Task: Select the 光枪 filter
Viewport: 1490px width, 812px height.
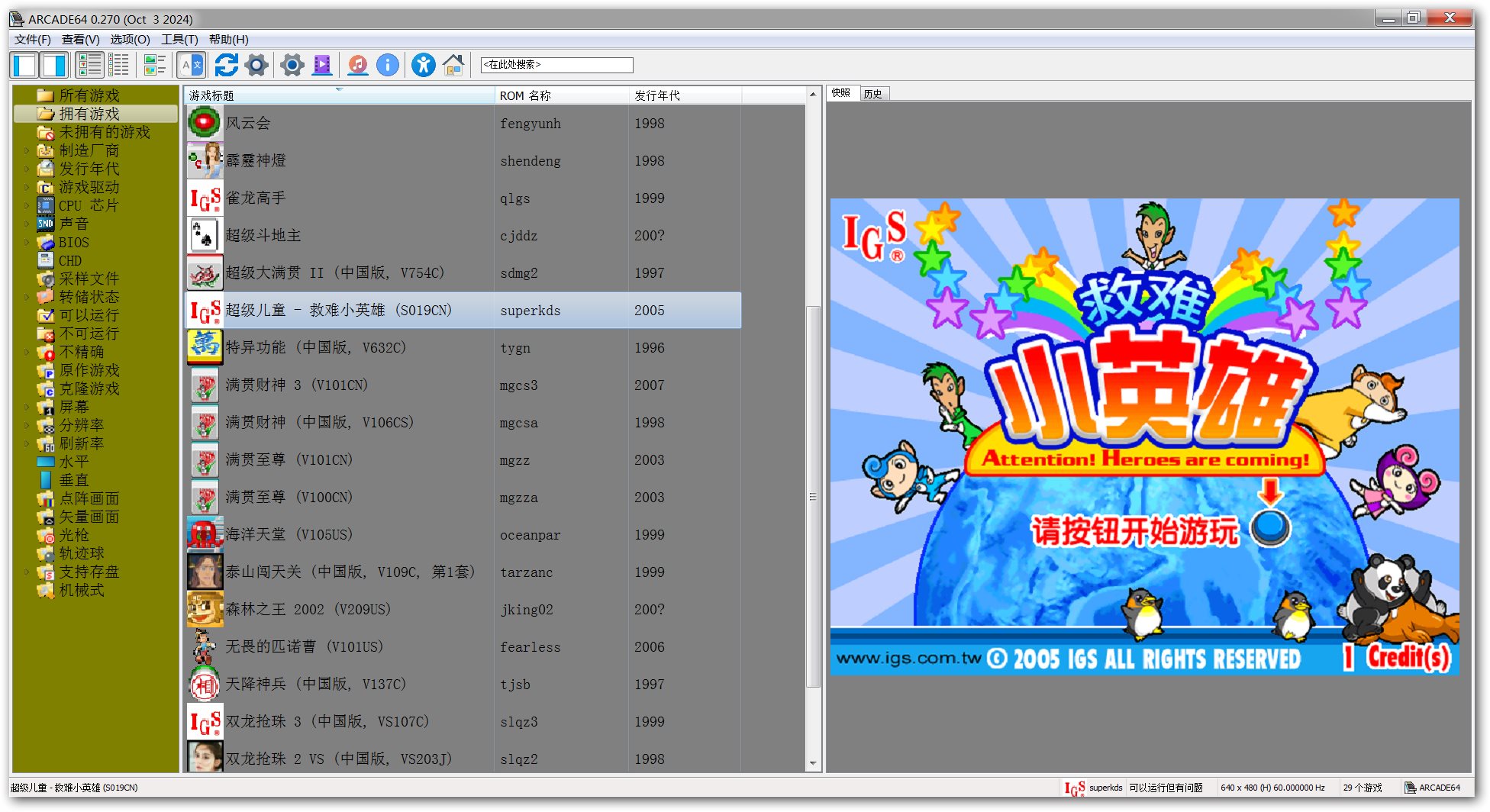Action: (x=63, y=535)
